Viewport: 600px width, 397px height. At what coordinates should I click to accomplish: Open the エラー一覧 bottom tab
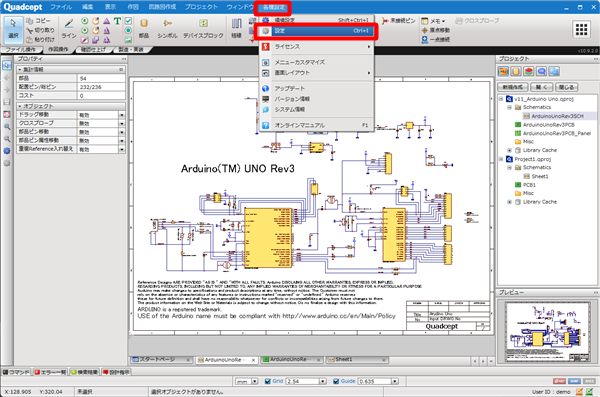click(50, 372)
